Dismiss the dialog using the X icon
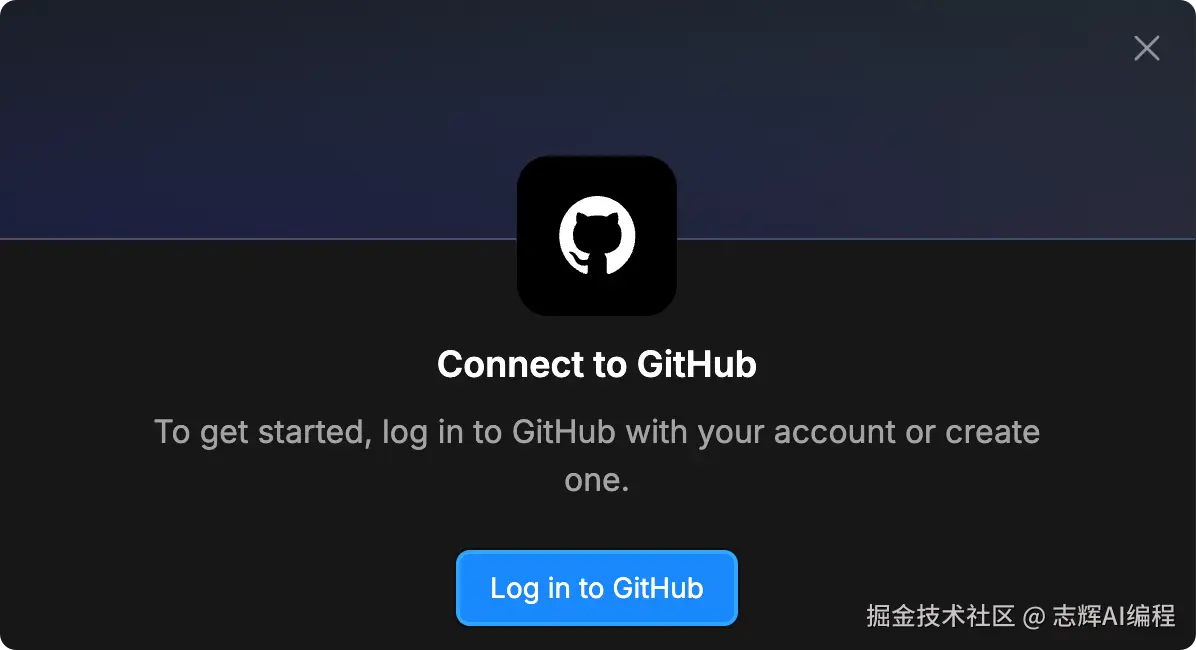 click(x=1146, y=48)
